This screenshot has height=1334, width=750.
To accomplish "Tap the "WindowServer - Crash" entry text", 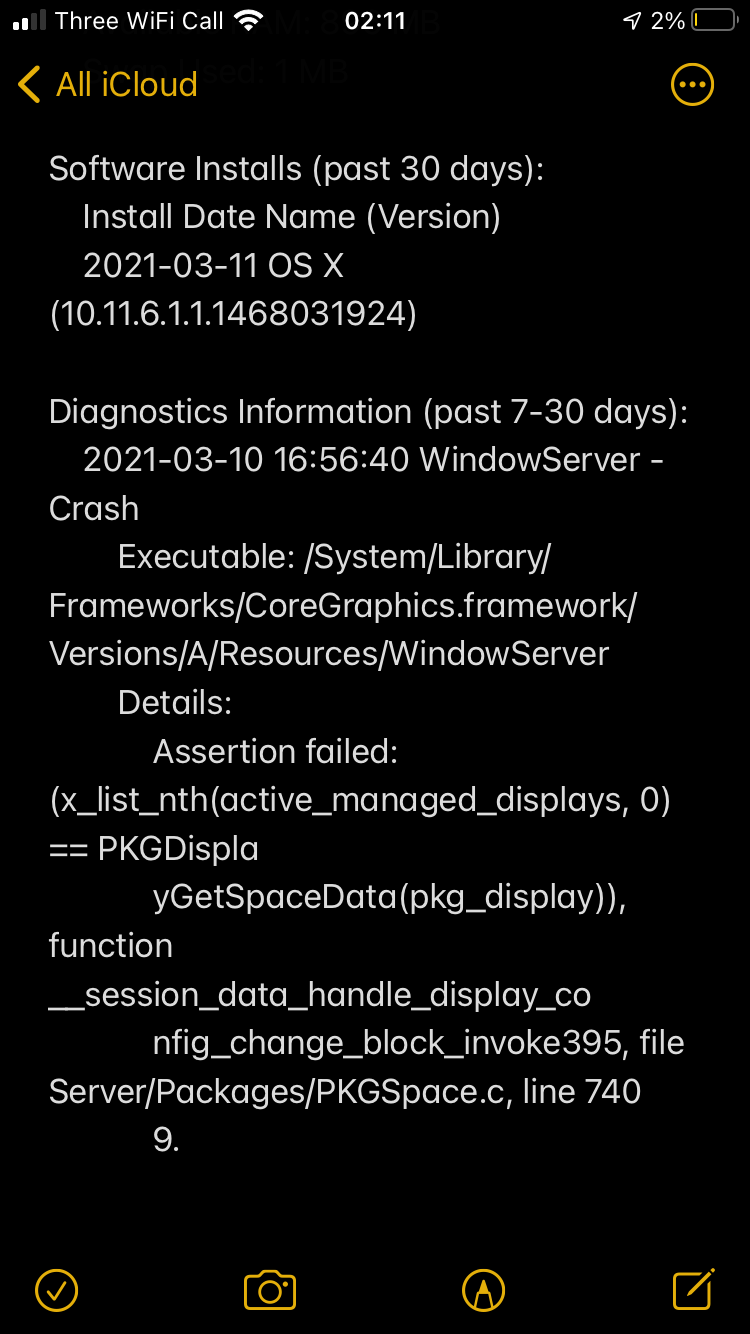I will 357,484.
